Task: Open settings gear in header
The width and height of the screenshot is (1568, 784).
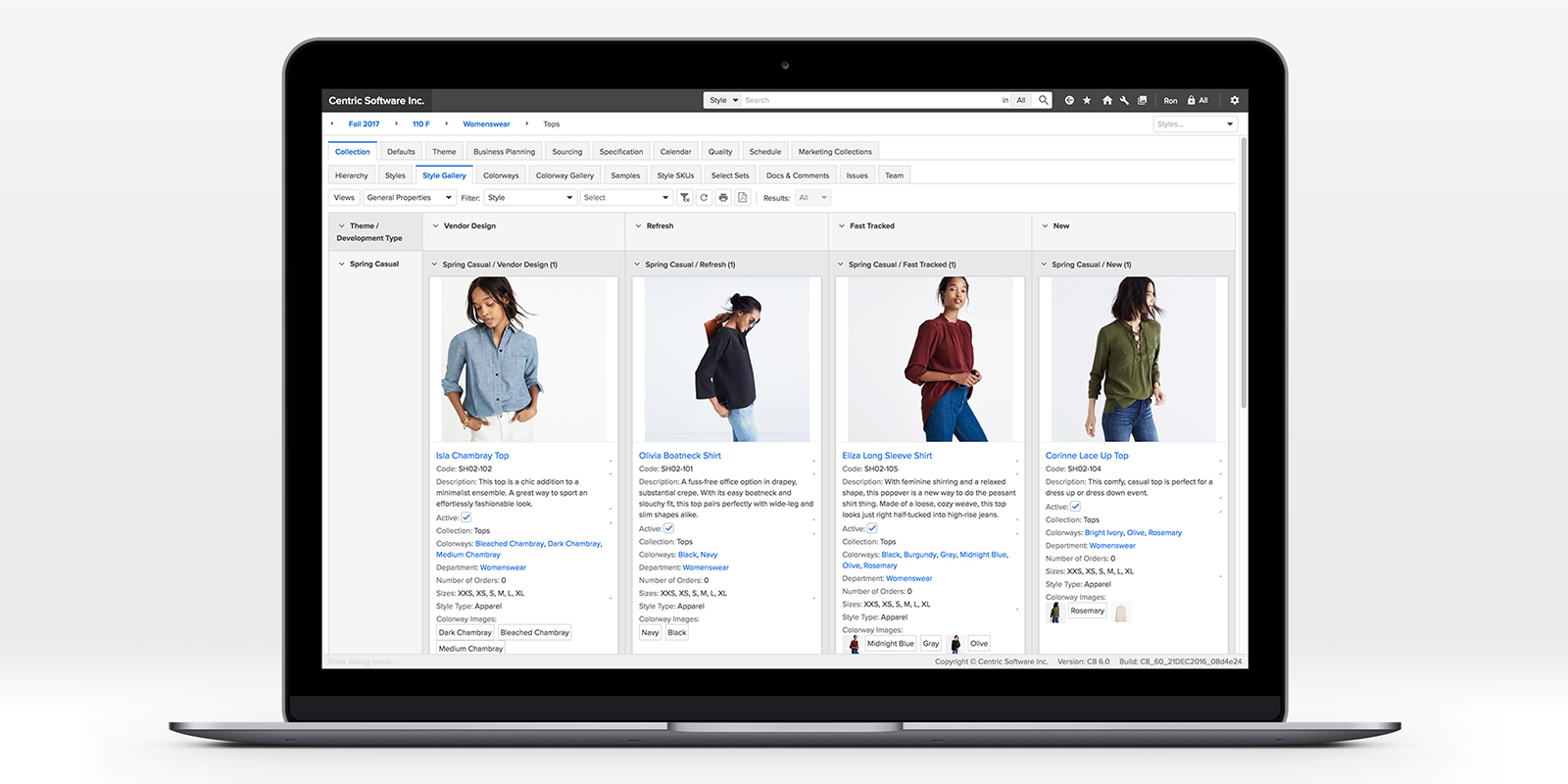Action: click(1234, 100)
